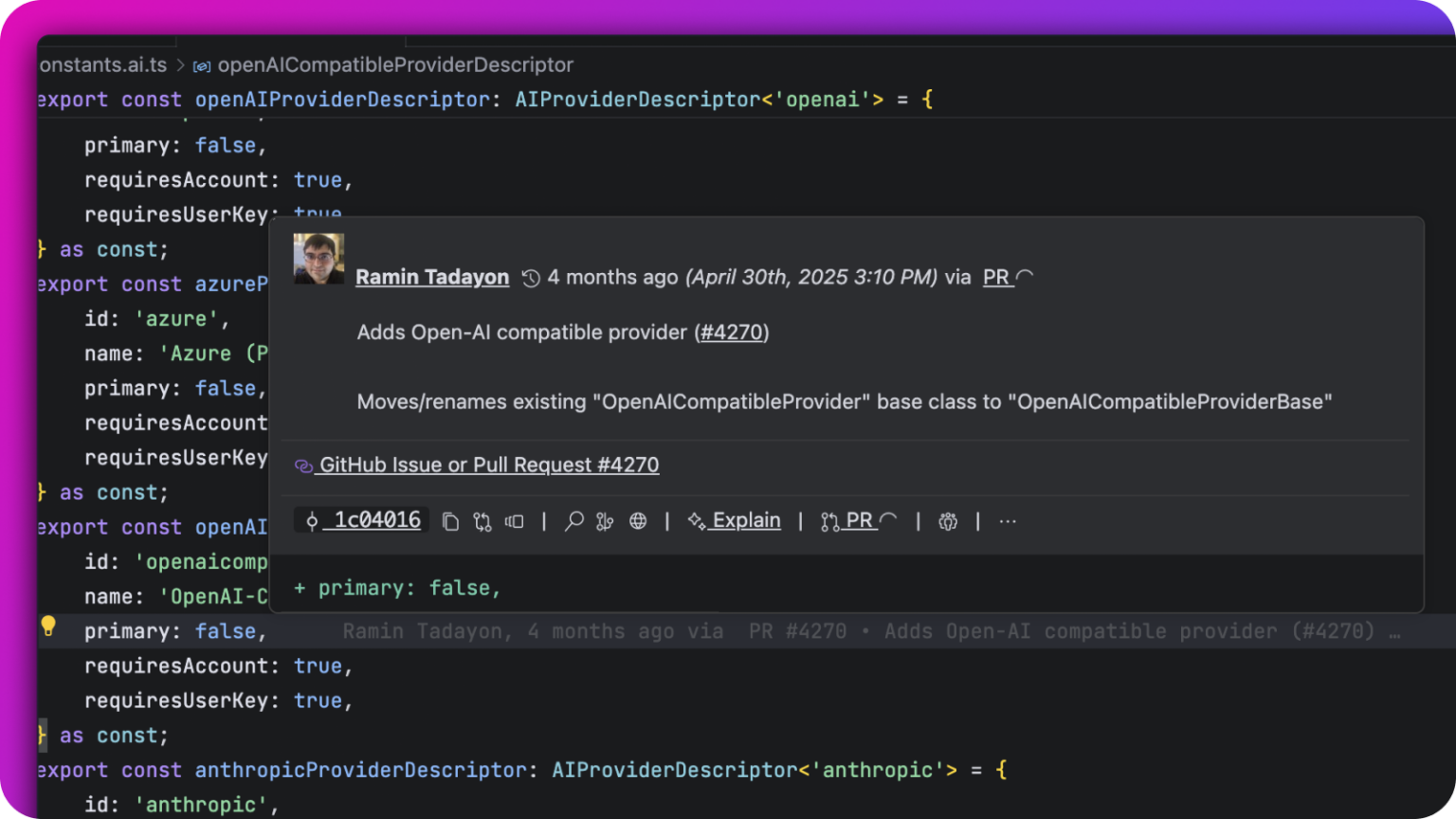Image resolution: width=1456 pixels, height=819 pixels.
Task: Click the Explain action in the hover
Action: [745, 520]
